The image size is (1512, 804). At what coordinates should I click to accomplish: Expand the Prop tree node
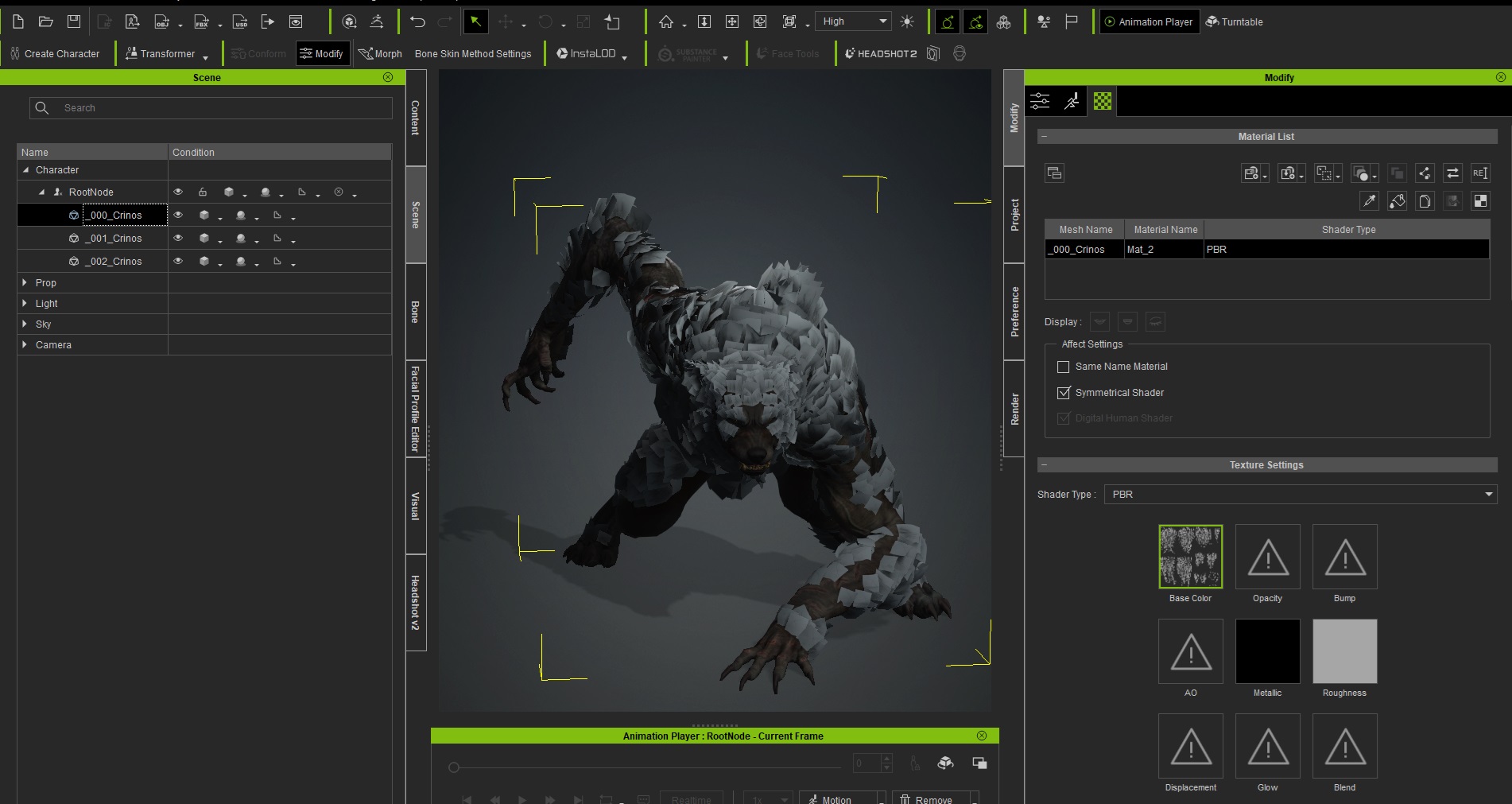25,282
